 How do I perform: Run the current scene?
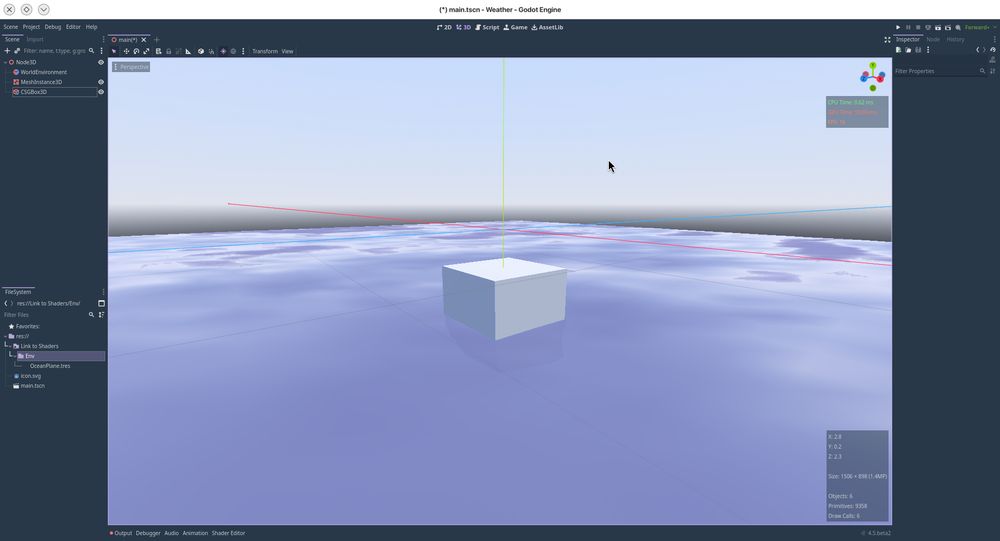938,27
